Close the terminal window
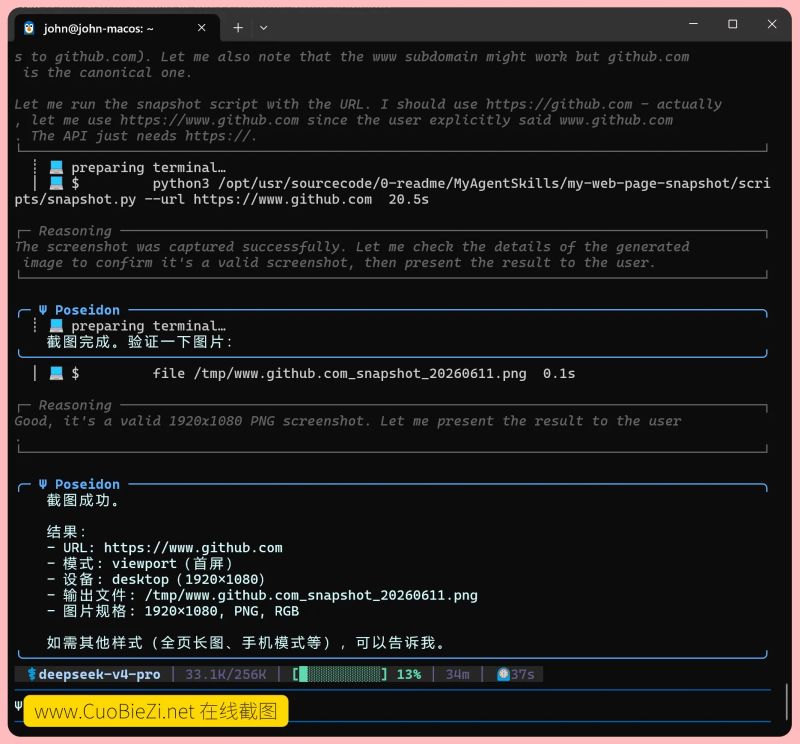This screenshot has width=800, height=744. point(771,23)
